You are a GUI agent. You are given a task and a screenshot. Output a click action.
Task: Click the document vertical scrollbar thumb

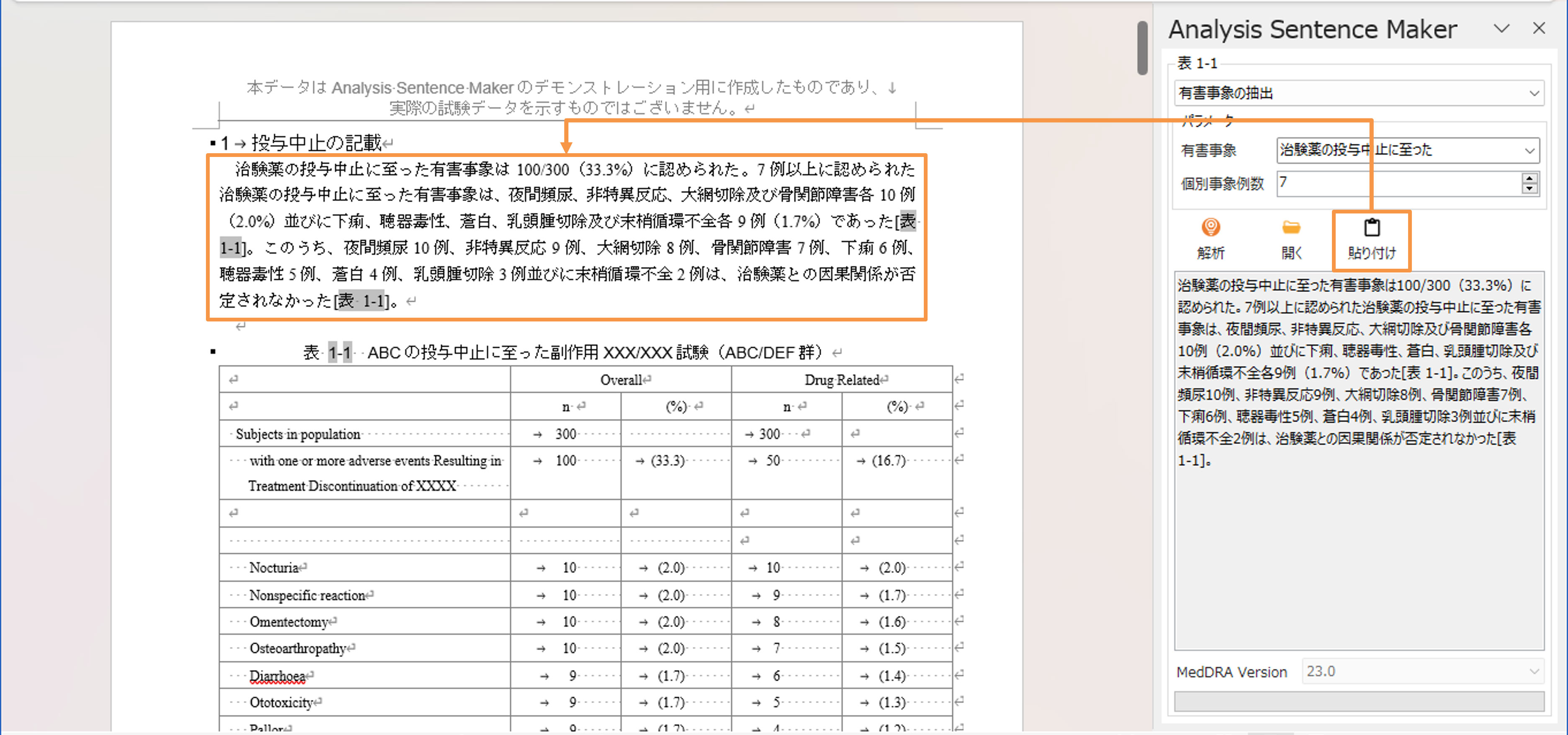[1143, 49]
